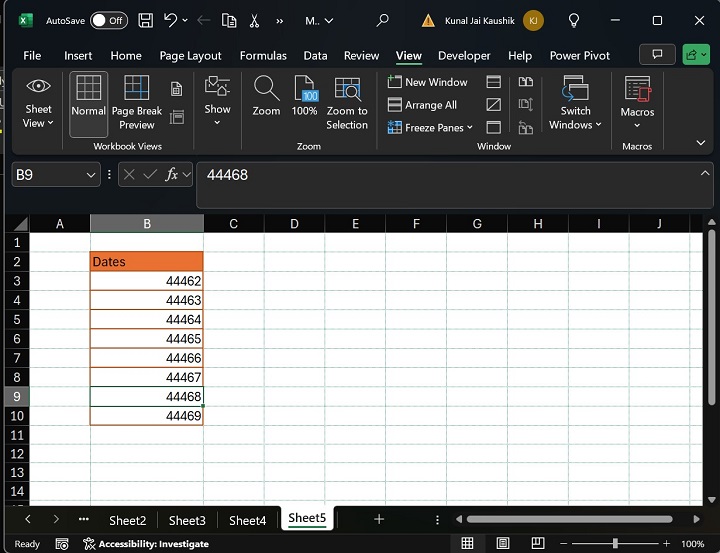Click the Save icon in title bar
The image size is (720, 553).
(x=146, y=20)
